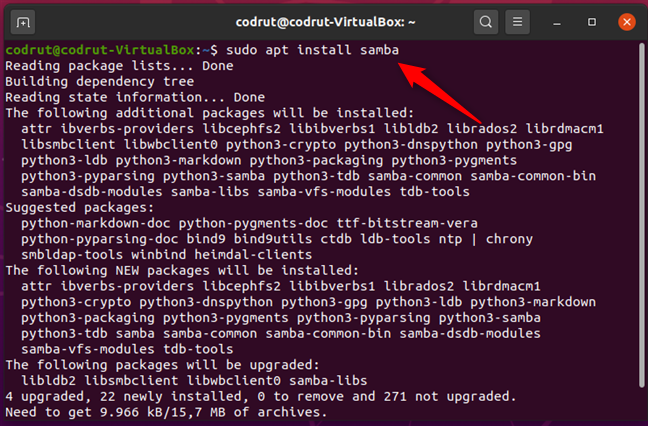The image size is (648, 426).
Task: Click 'Building dependency tree' line
Action: [100, 81]
